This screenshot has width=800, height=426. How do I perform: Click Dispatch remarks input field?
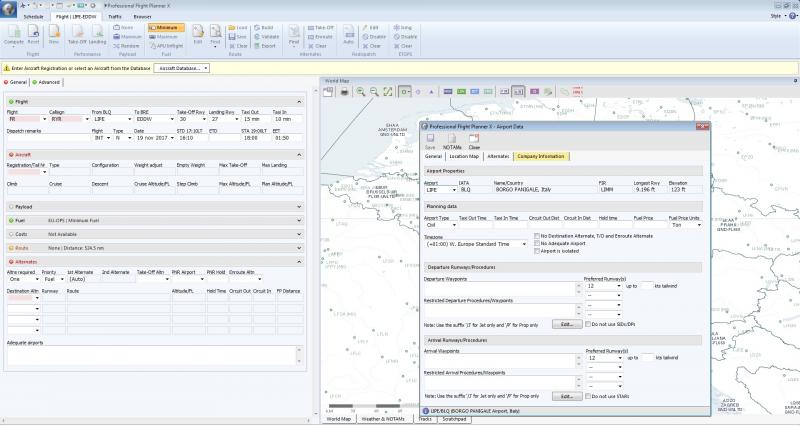pos(48,138)
